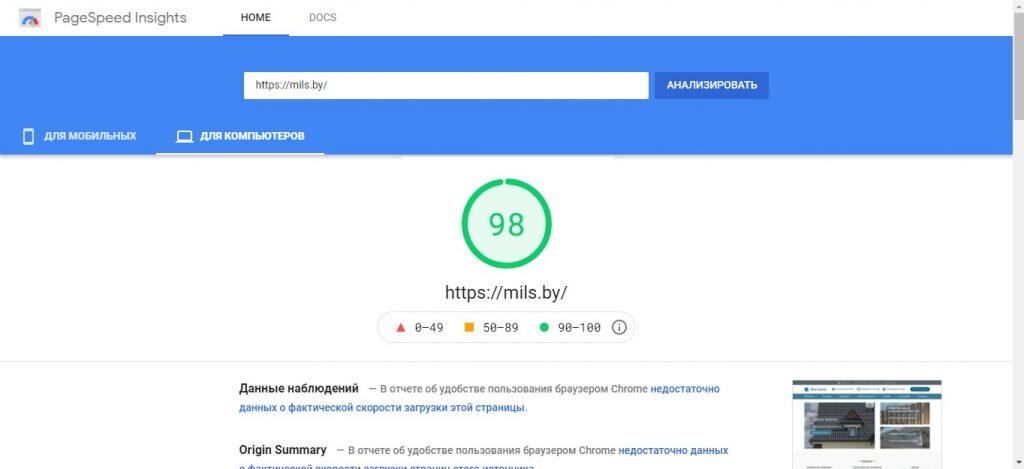The width and height of the screenshot is (1024, 469).
Task: Open the HOME tab
Action: [x=256, y=18]
